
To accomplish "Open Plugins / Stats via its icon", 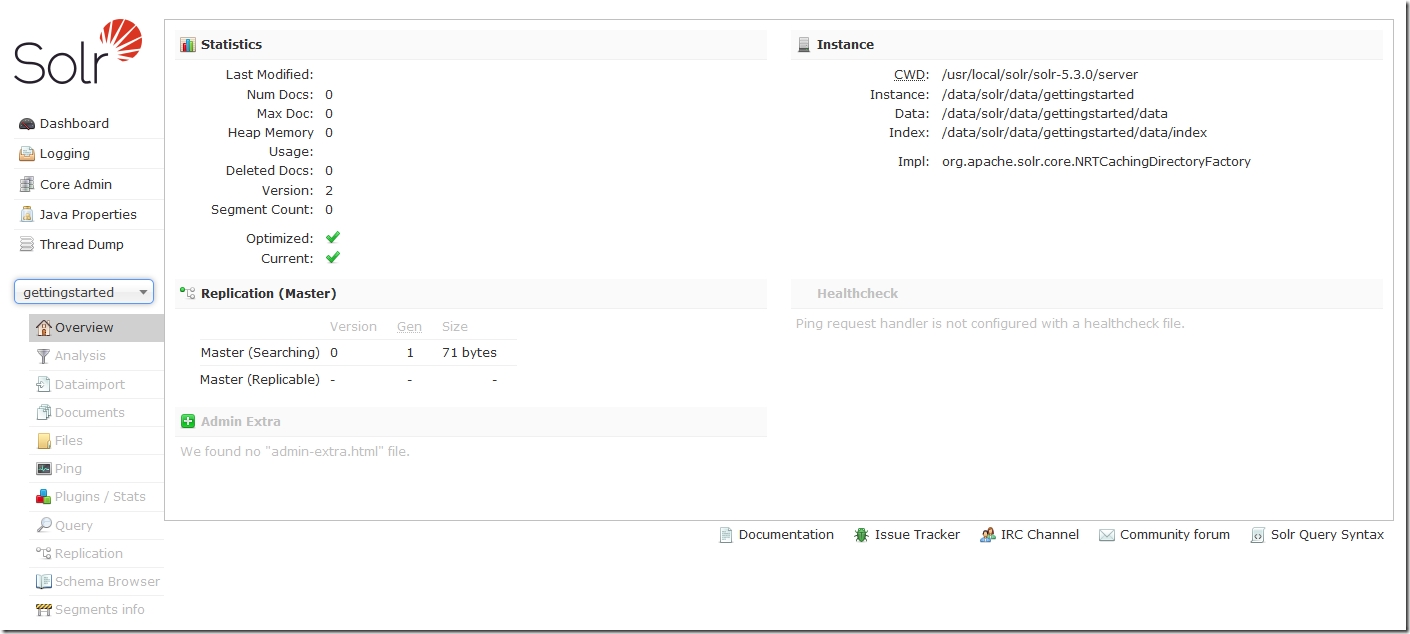I will point(44,496).
